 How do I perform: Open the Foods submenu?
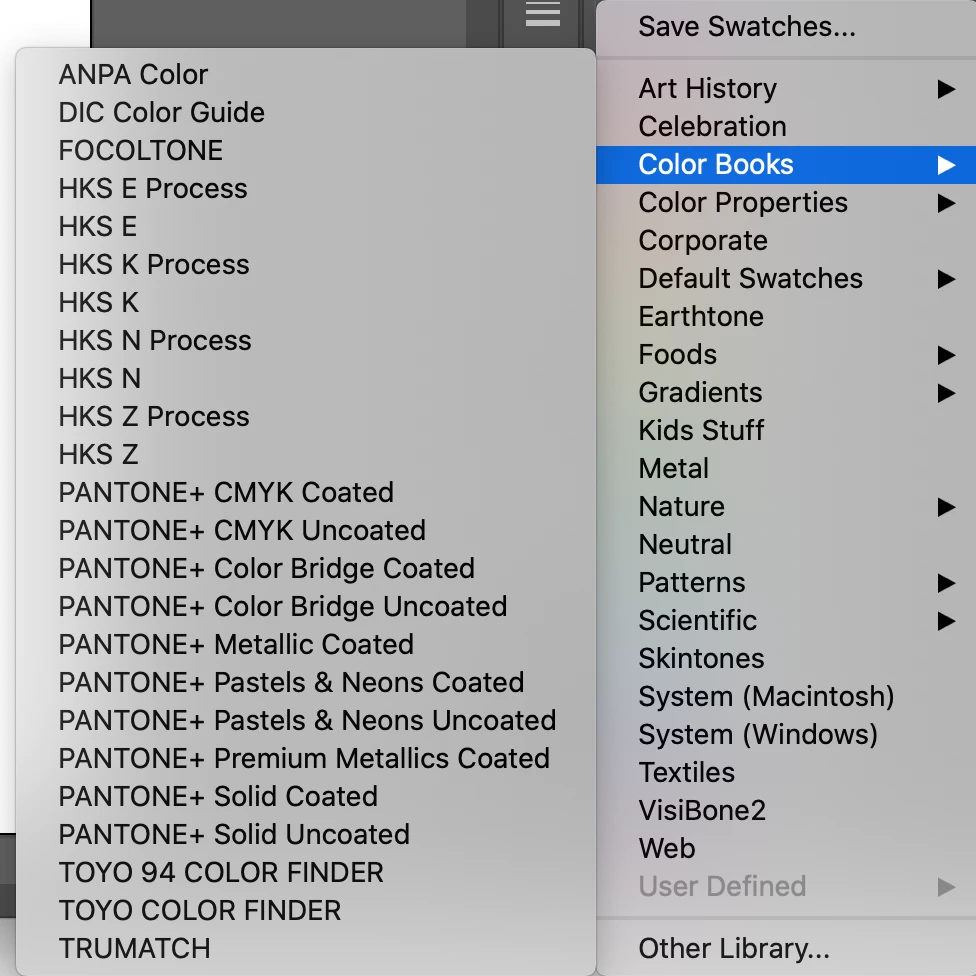pos(786,355)
